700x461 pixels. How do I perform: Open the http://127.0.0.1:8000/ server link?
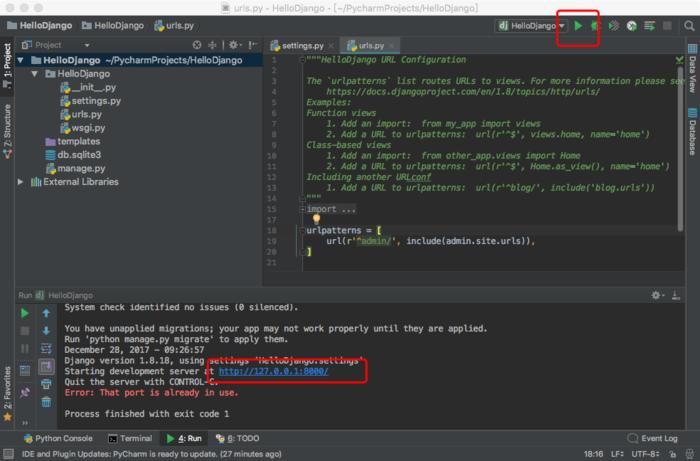pos(273,371)
